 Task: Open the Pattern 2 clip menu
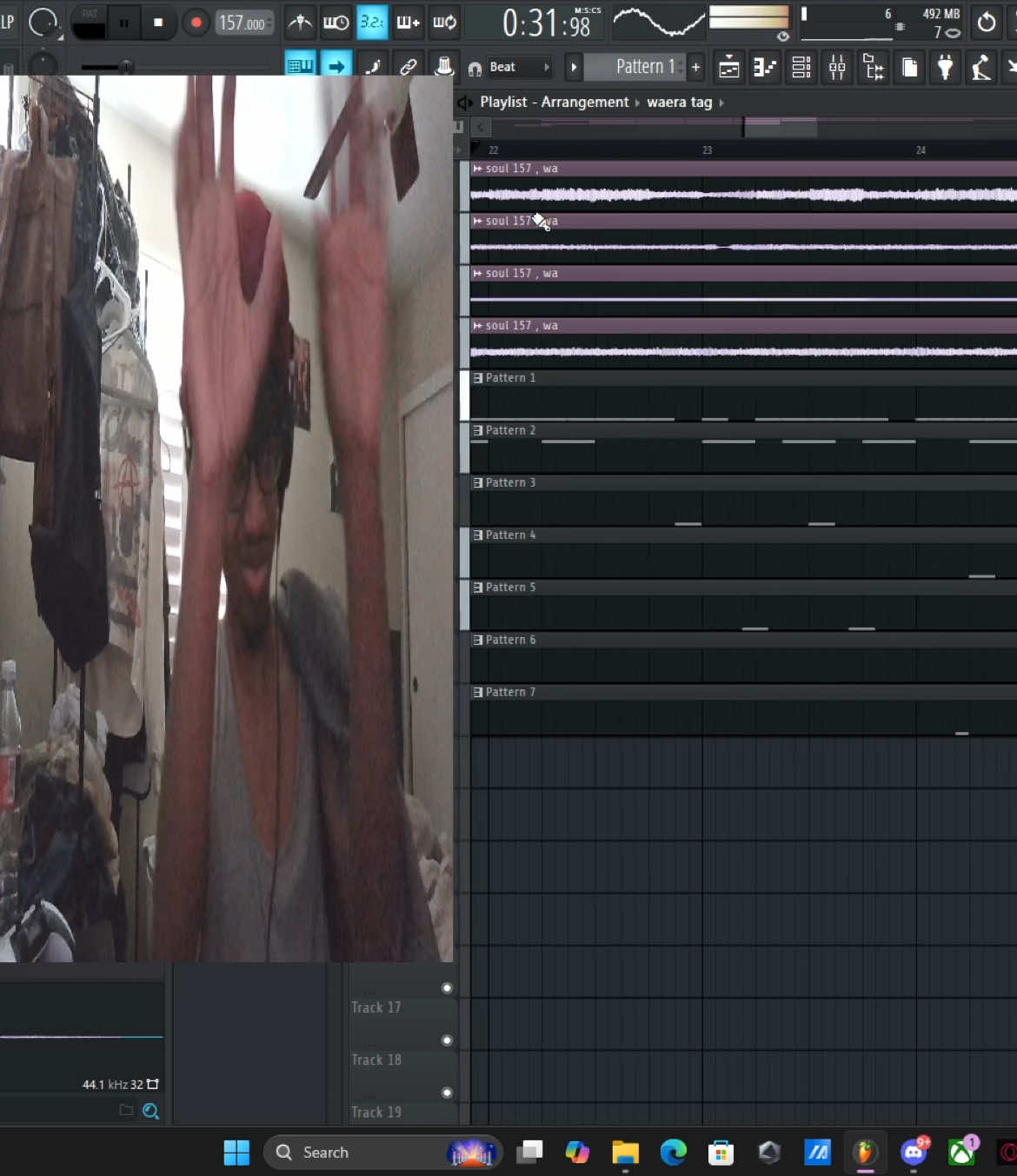(x=477, y=431)
